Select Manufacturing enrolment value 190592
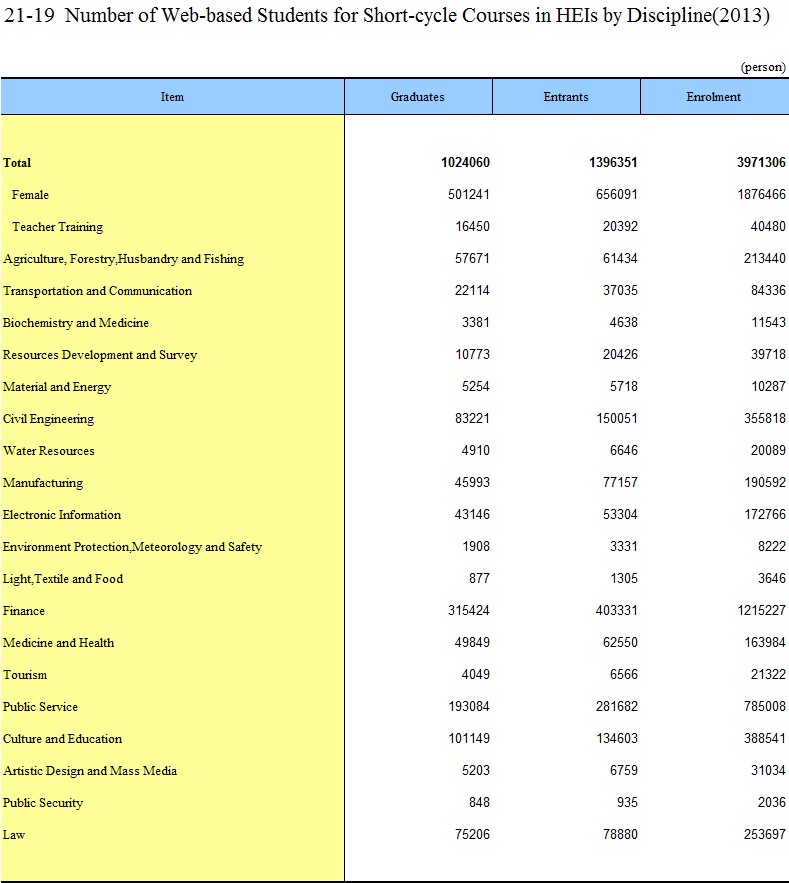This screenshot has width=789, height=883. click(x=765, y=483)
